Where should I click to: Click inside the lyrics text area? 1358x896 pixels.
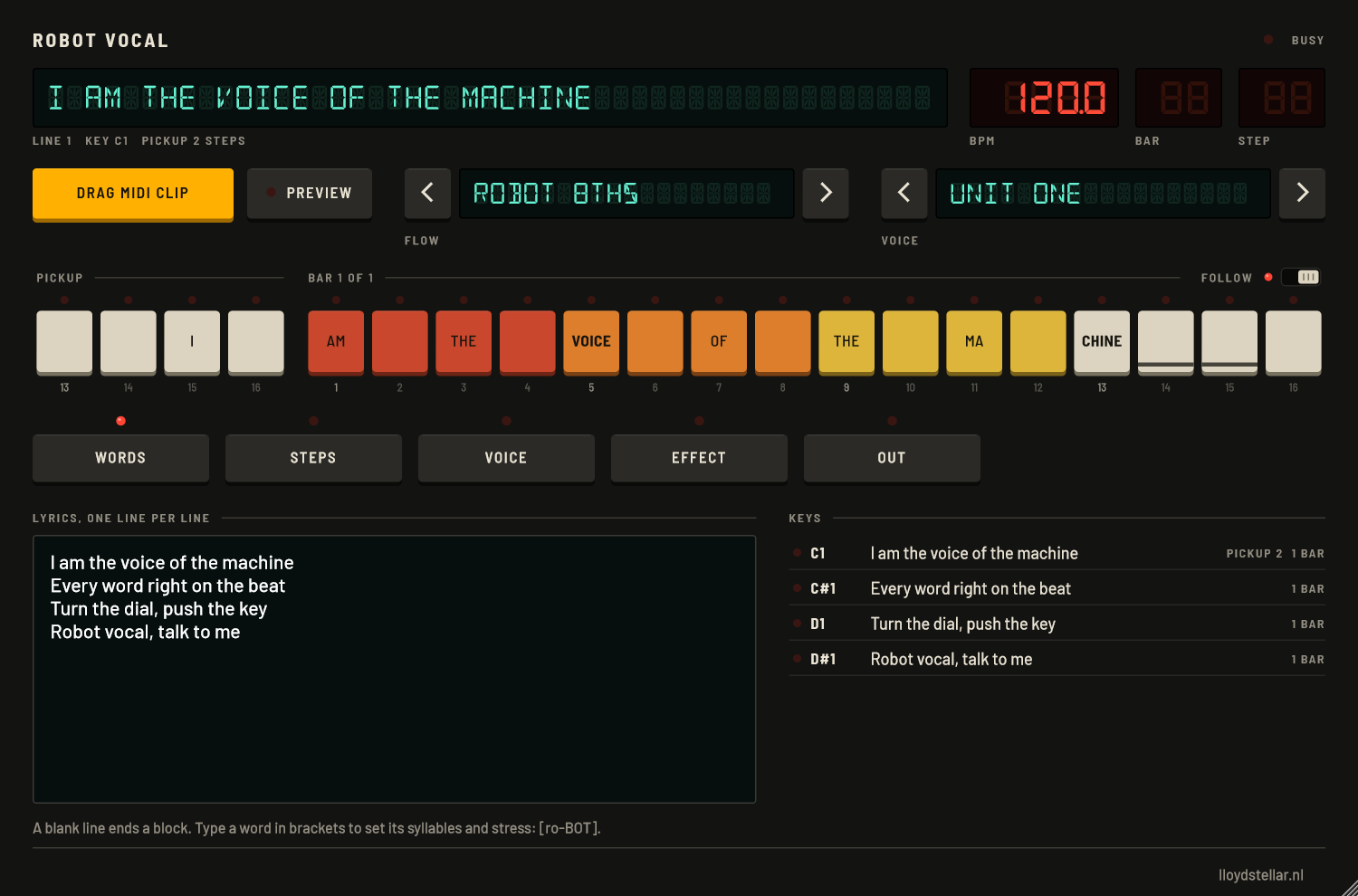point(394,669)
